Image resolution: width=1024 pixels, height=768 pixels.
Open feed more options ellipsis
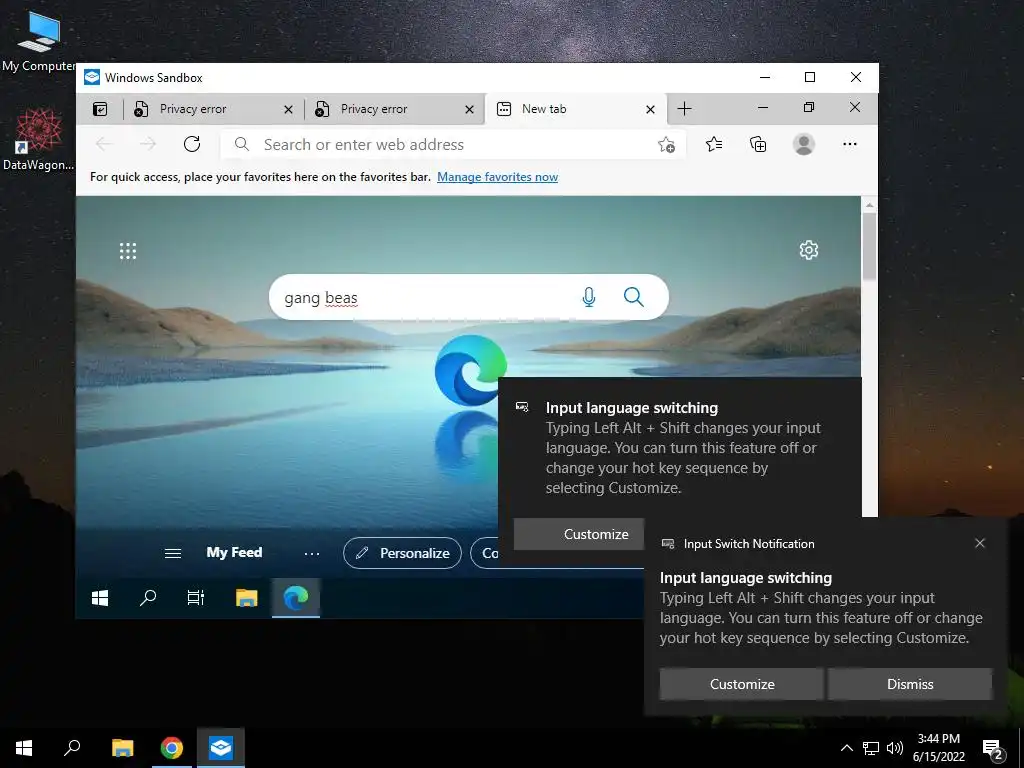pyautogui.click(x=312, y=554)
